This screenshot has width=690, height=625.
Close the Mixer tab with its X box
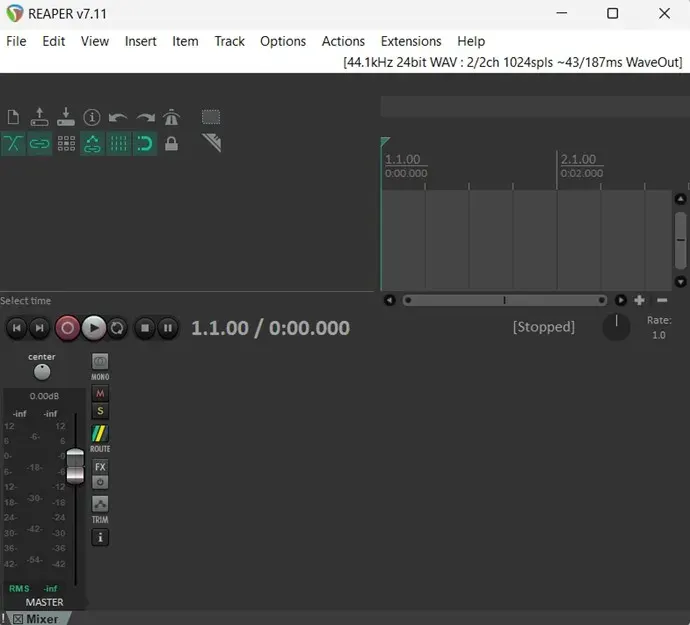[x=18, y=619]
